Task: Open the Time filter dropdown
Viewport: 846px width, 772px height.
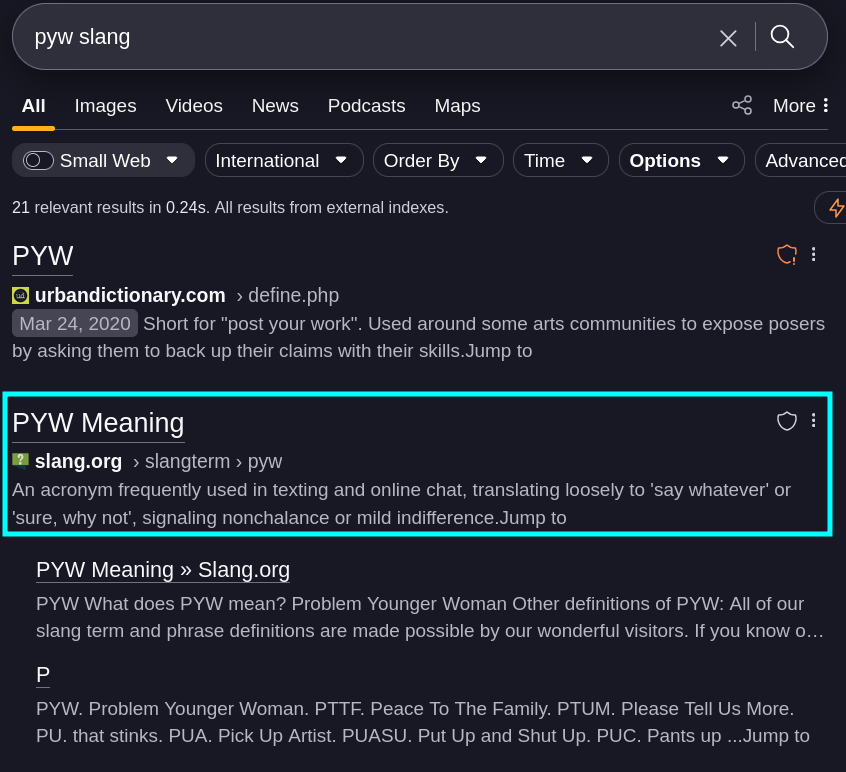Action: 559,161
